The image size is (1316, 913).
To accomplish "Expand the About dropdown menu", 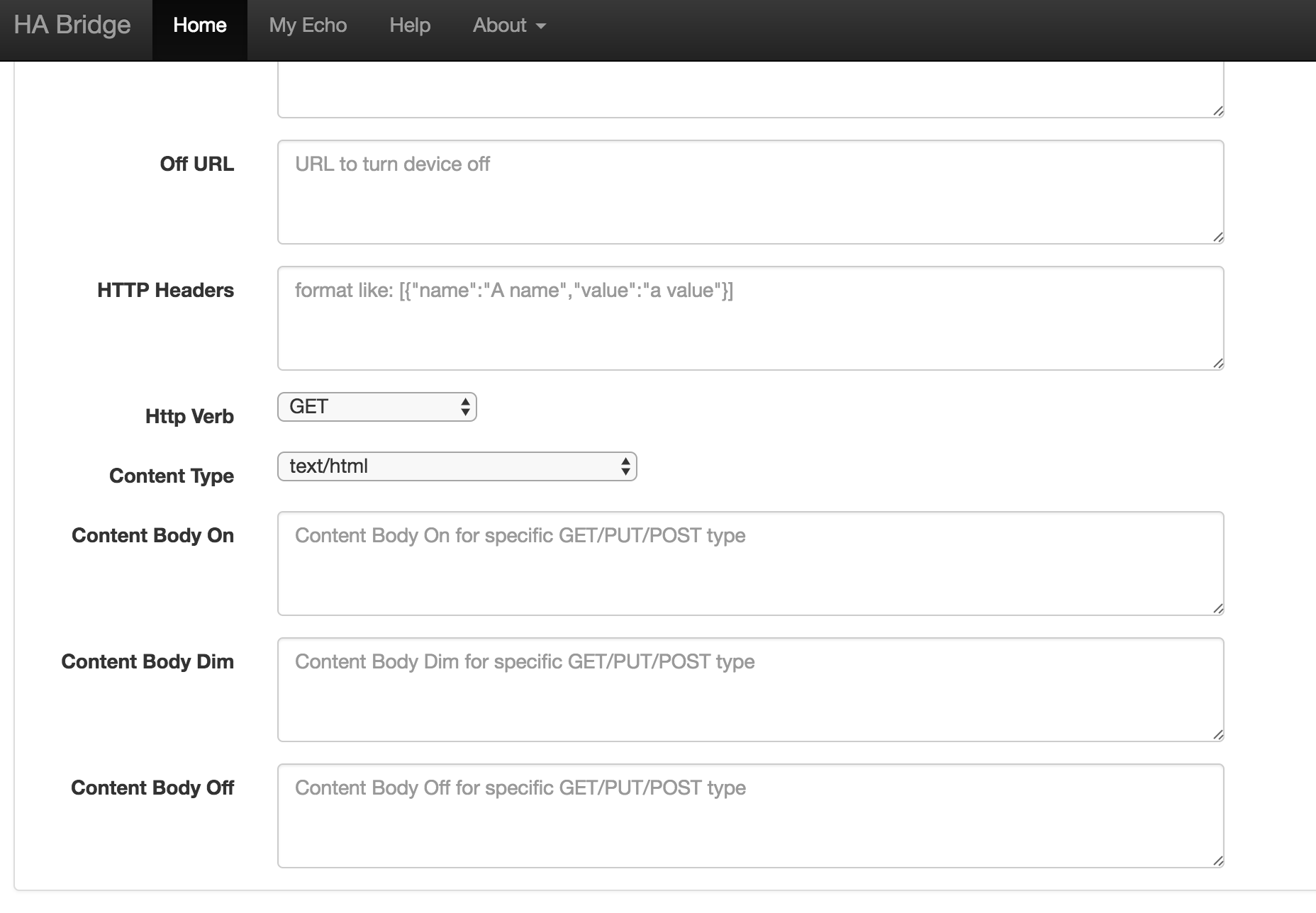I will (509, 26).
